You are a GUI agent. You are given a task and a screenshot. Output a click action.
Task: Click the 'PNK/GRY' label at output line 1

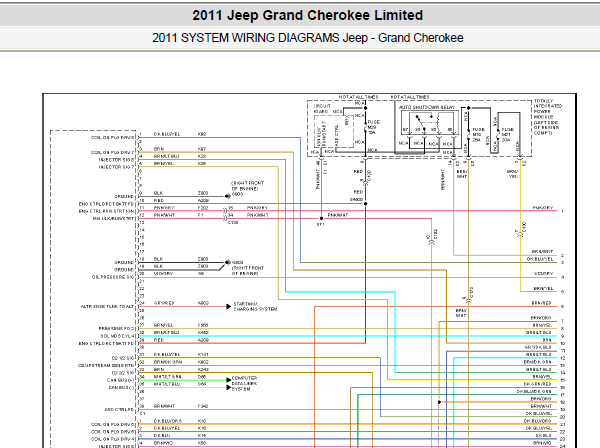543,208
